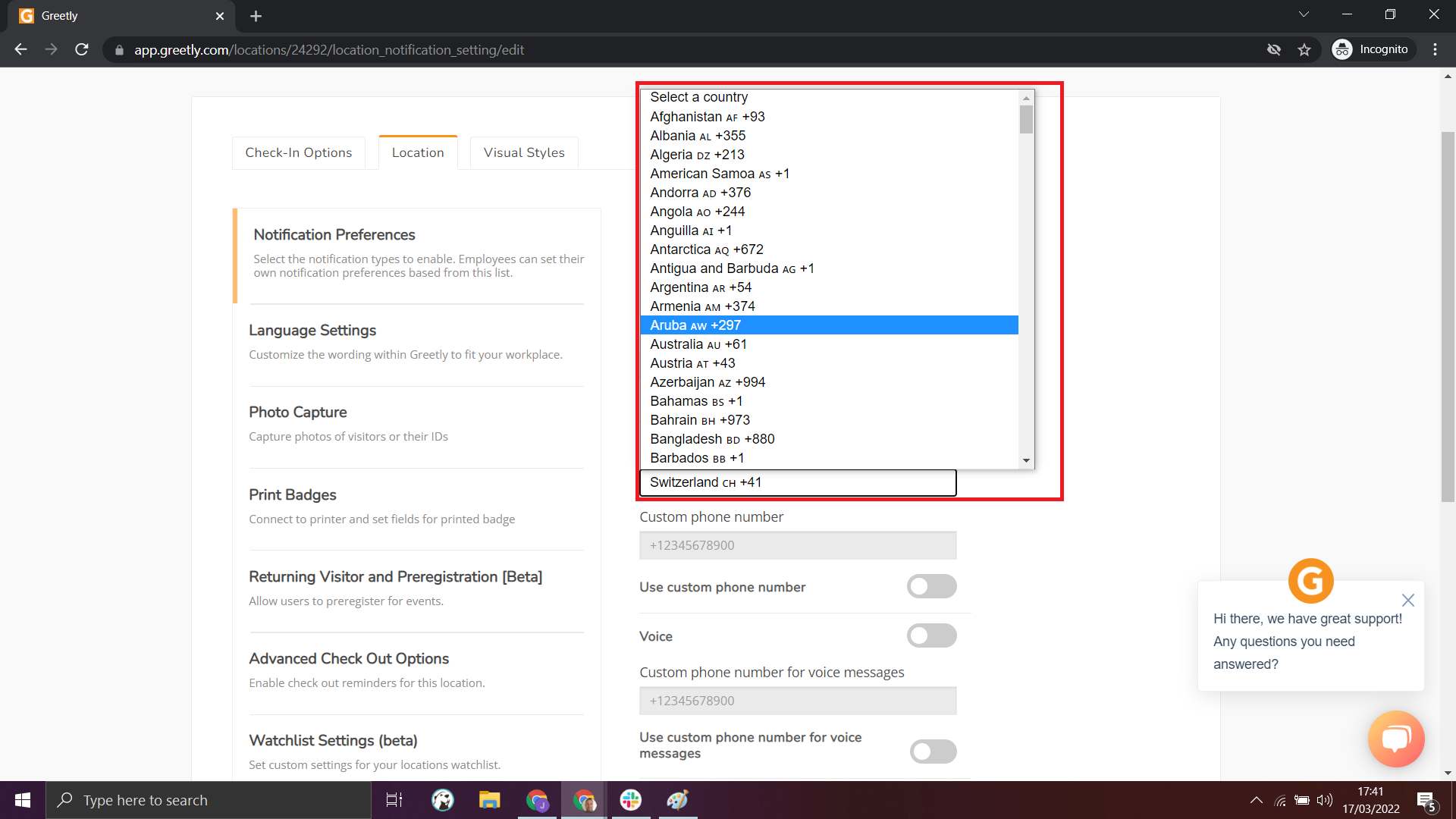Switch to the Location tab

pos(418,152)
